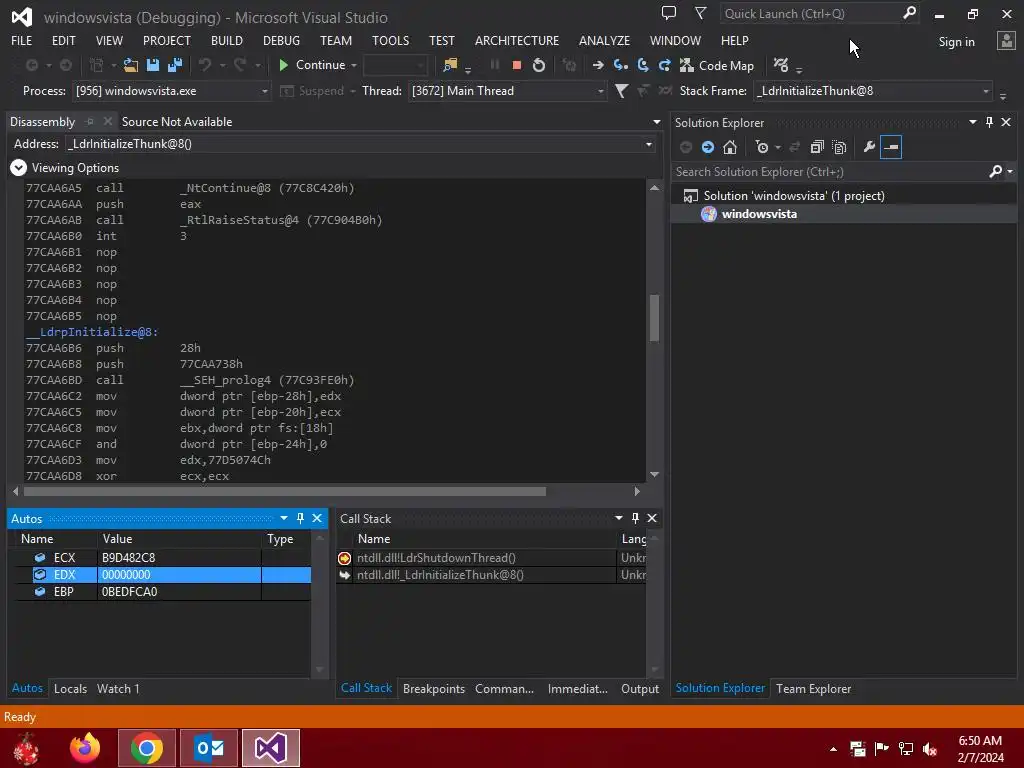Click the Pending Changes Filter clock icon
1024x768 pixels.
tap(762, 148)
